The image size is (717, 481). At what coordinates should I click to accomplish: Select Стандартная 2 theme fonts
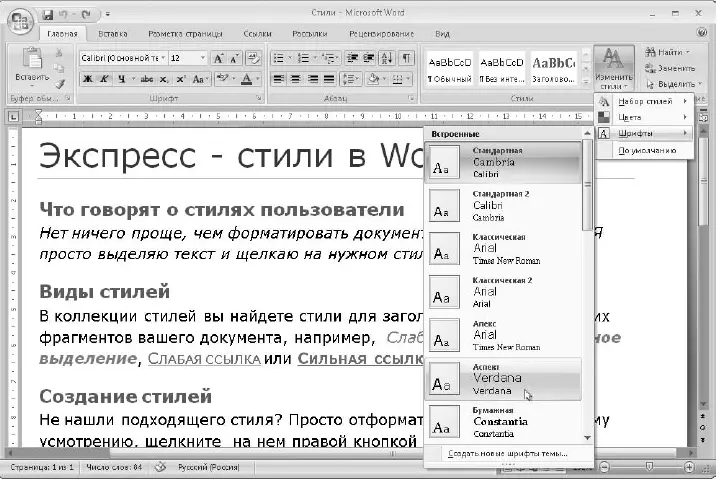503,206
